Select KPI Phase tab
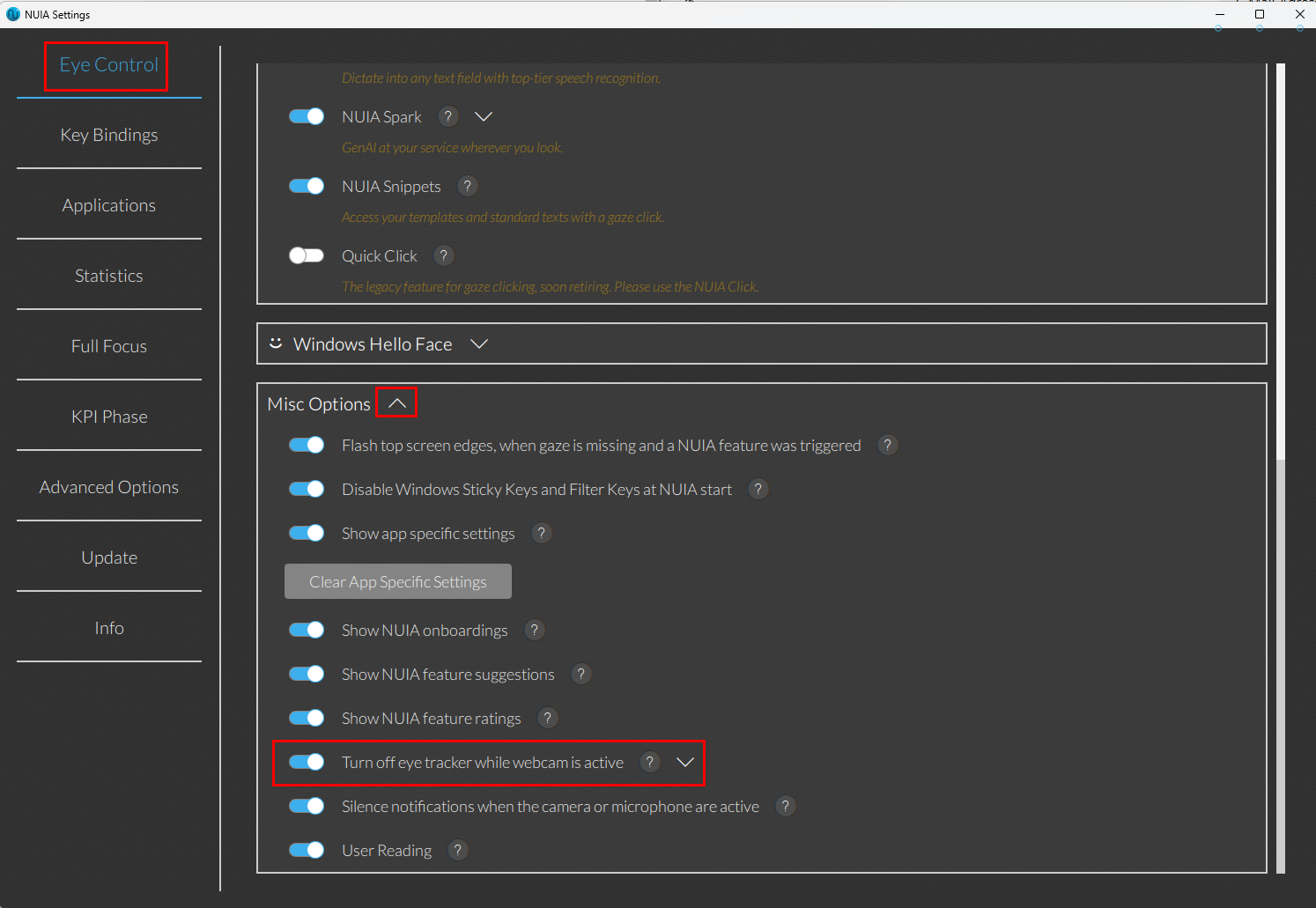 109,417
